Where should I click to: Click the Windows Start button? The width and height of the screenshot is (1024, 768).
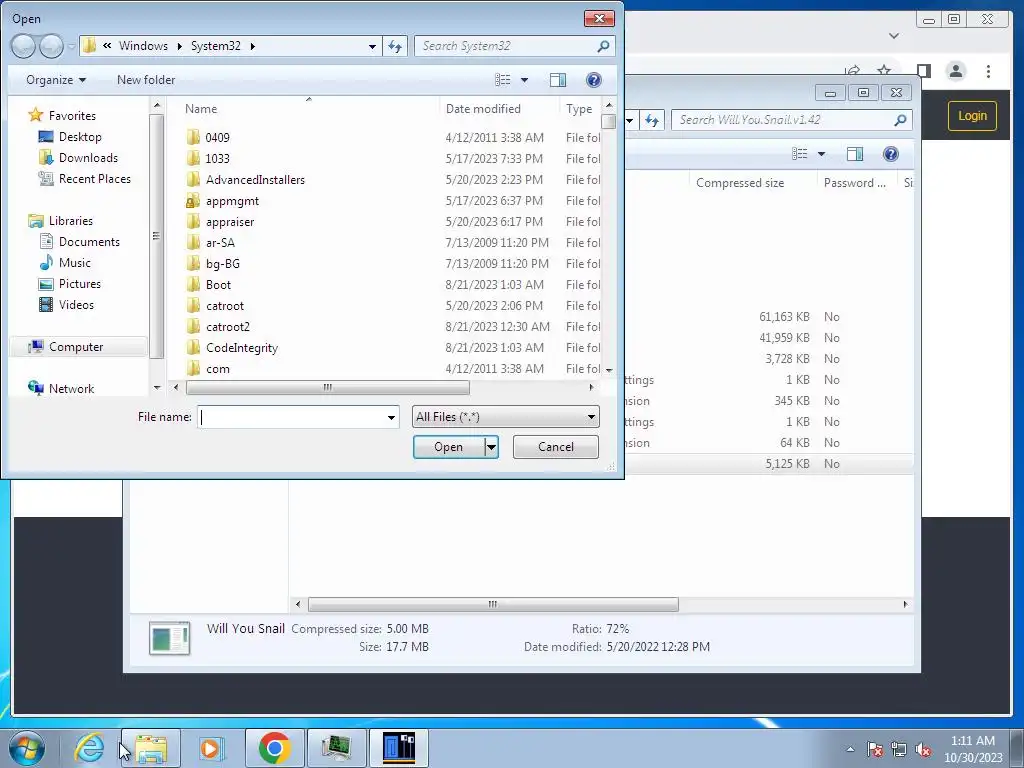point(27,748)
